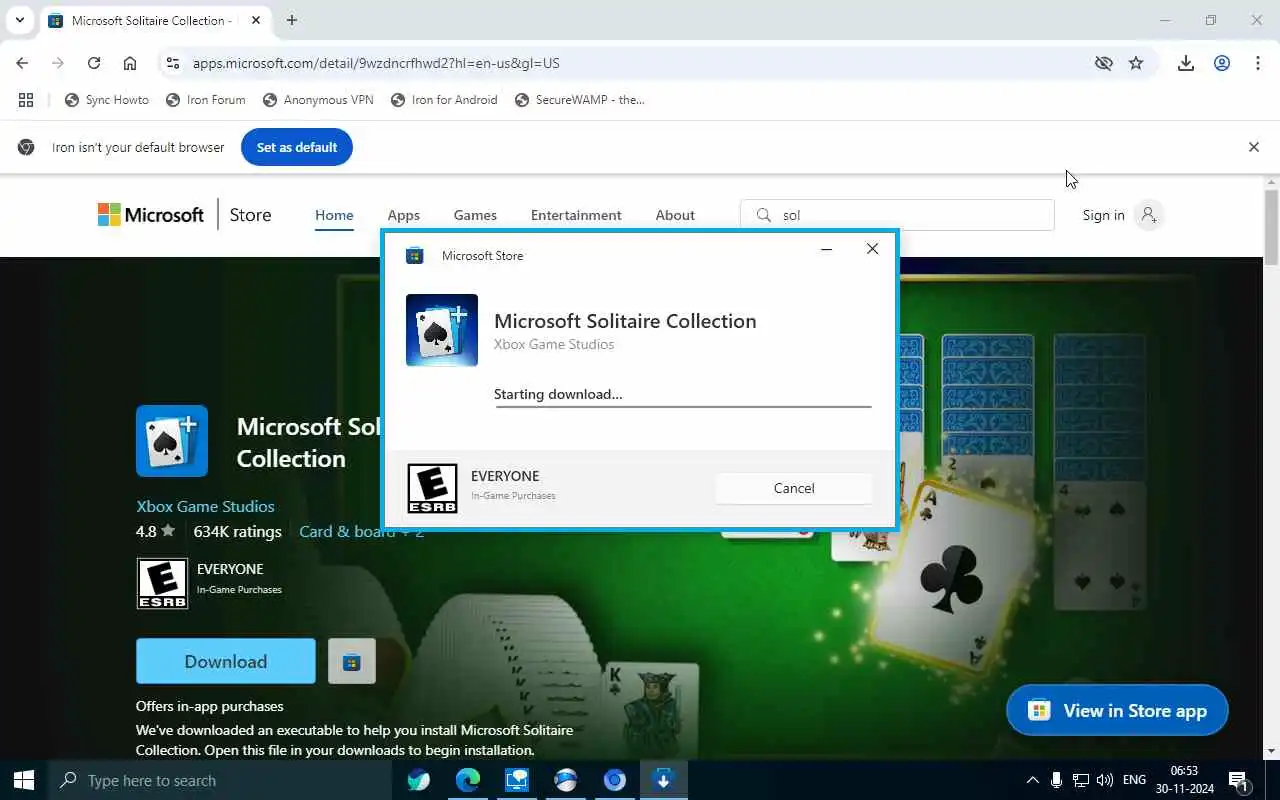
Task: View site information icon in address bar
Action: coord(172,63)
